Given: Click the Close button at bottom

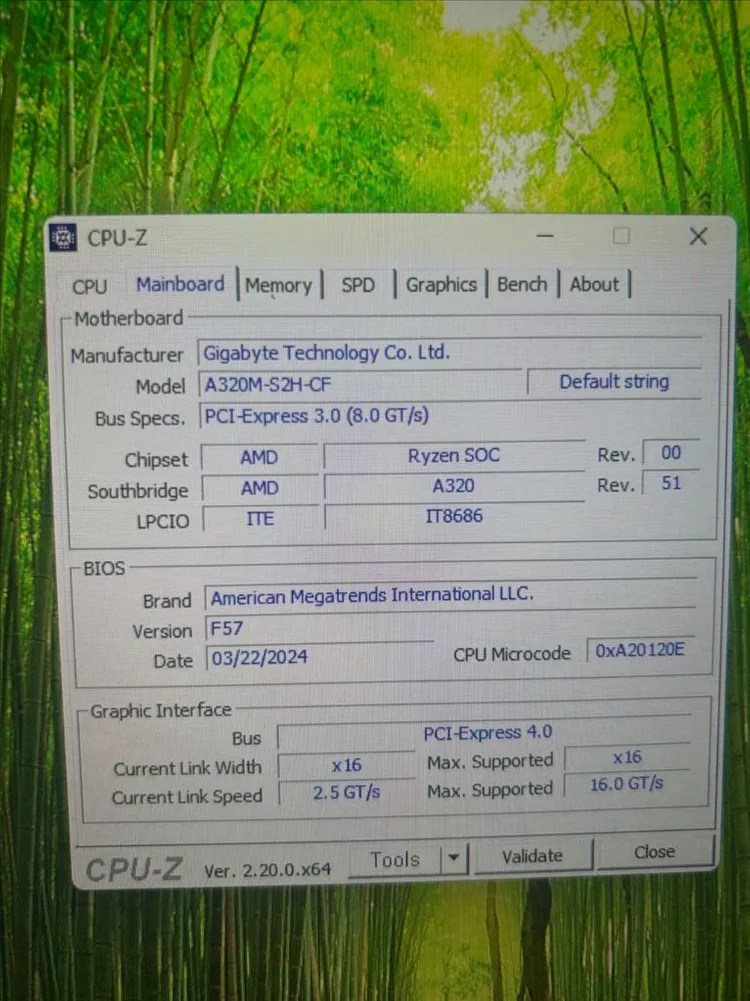Looking at the screenshot, I should (x=654, y=852).
